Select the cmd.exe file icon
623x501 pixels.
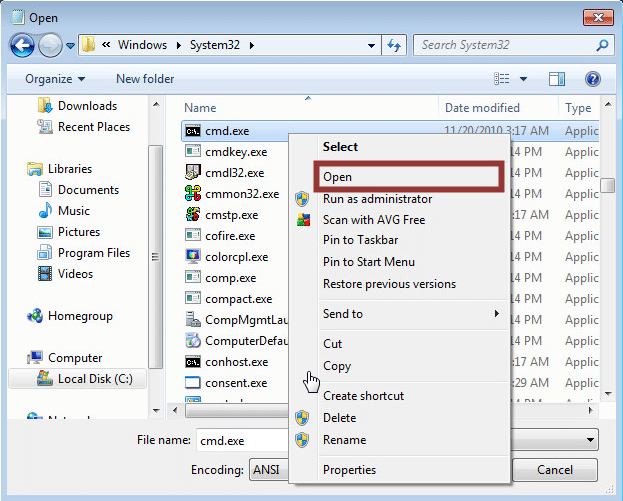tap(193, 131)
